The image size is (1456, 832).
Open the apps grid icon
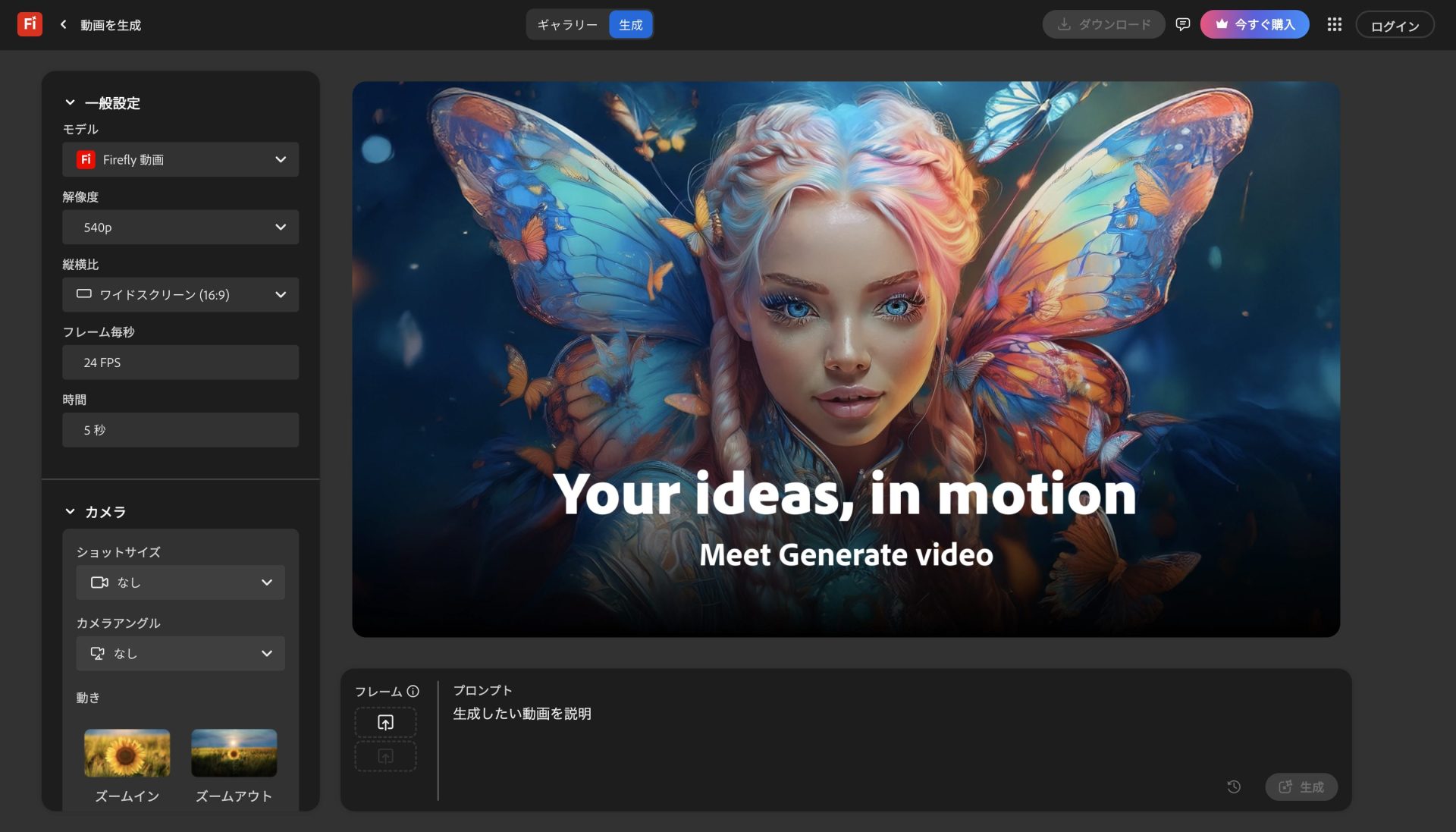coord(1335,24)
